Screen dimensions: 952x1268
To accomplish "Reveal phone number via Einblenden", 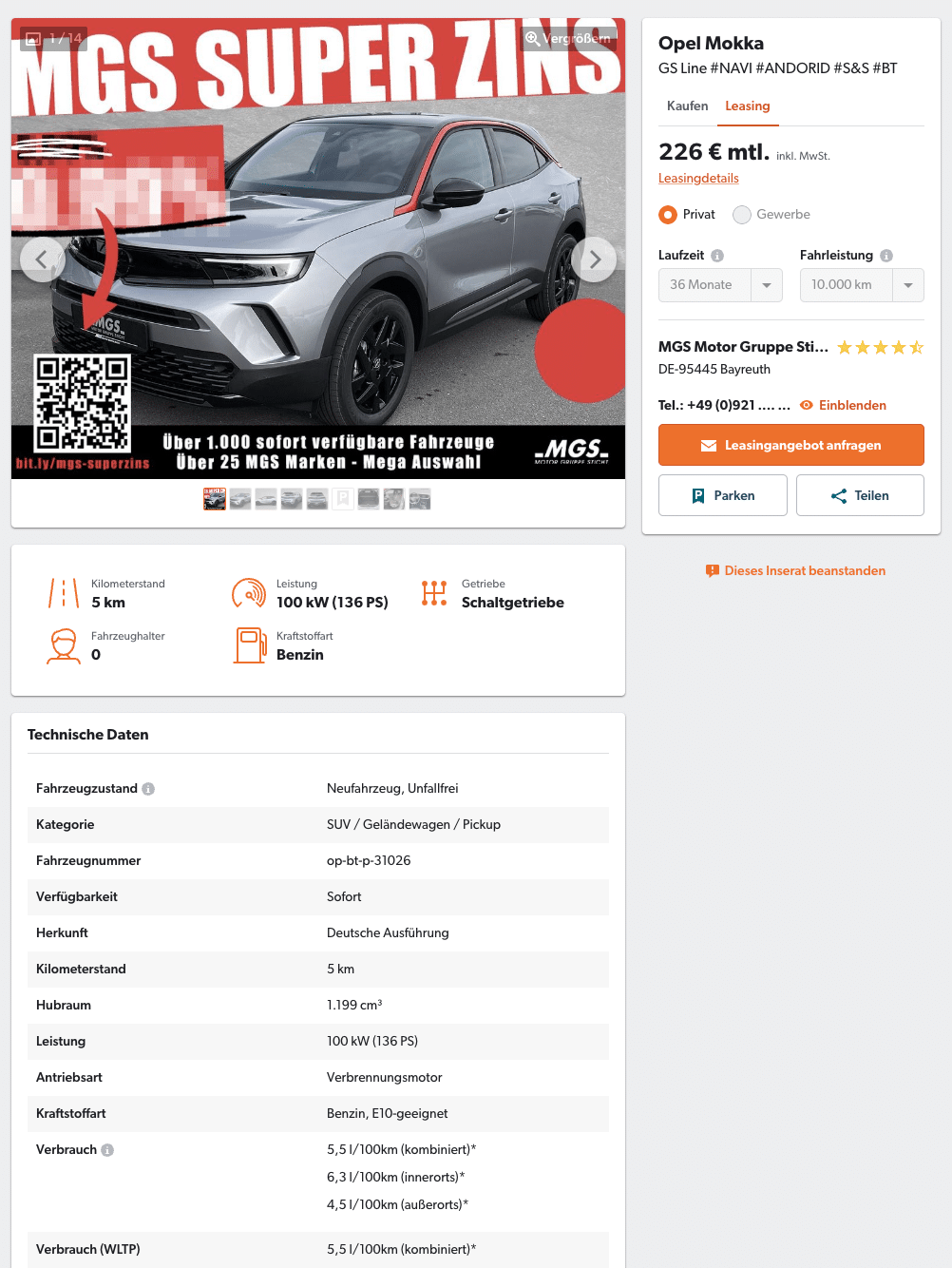I will (x=843, y=405).
